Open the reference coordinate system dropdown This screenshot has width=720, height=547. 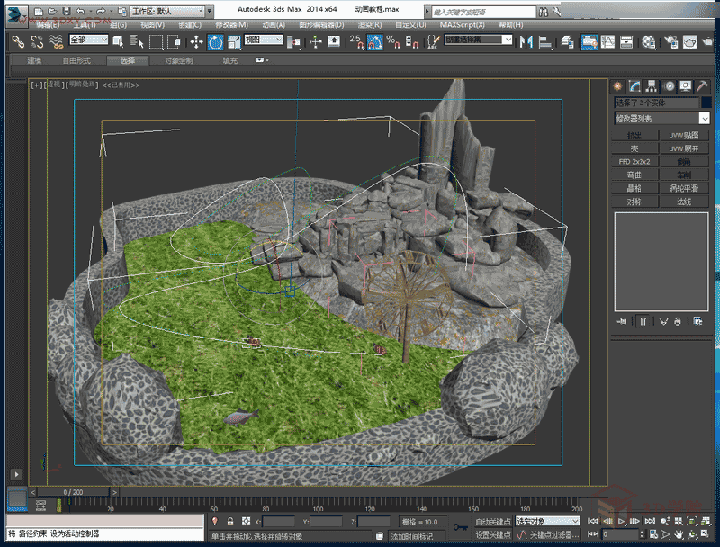[265, 41]
